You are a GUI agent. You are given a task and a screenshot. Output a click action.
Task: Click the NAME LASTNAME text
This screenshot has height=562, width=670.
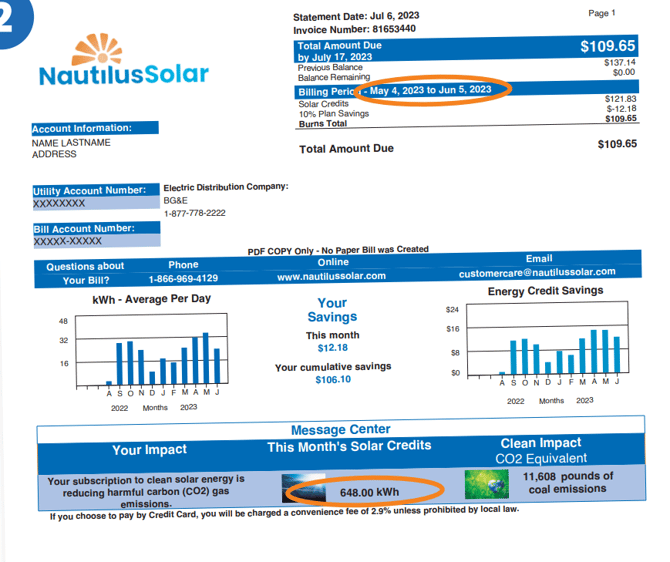click(71, 143)
